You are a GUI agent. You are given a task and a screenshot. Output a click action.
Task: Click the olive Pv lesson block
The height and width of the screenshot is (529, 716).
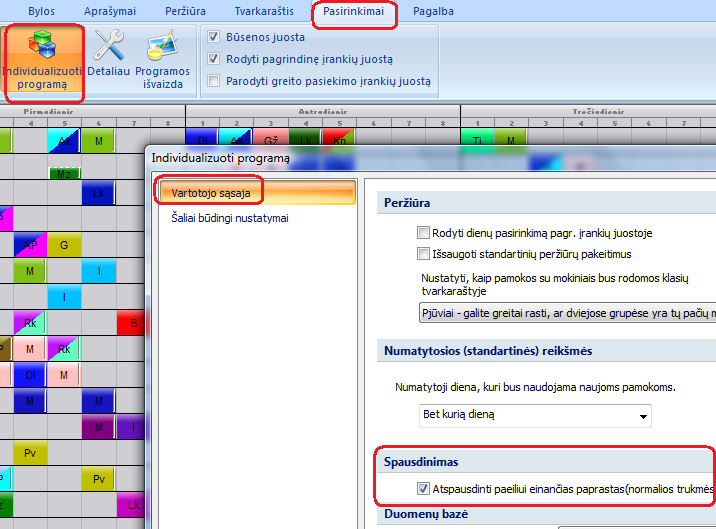[x=29, y=453]
